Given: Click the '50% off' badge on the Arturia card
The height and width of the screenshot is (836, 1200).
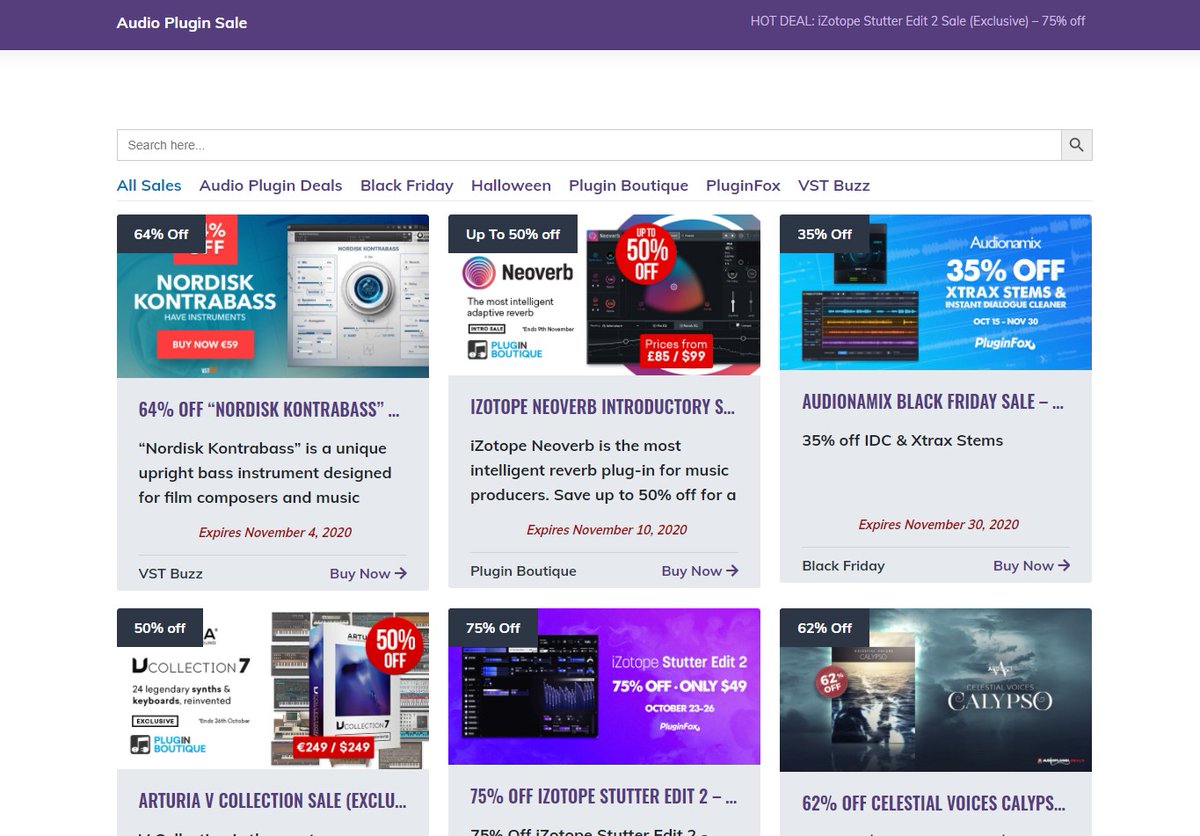Looking at the screenshot, I should point(160,628).
